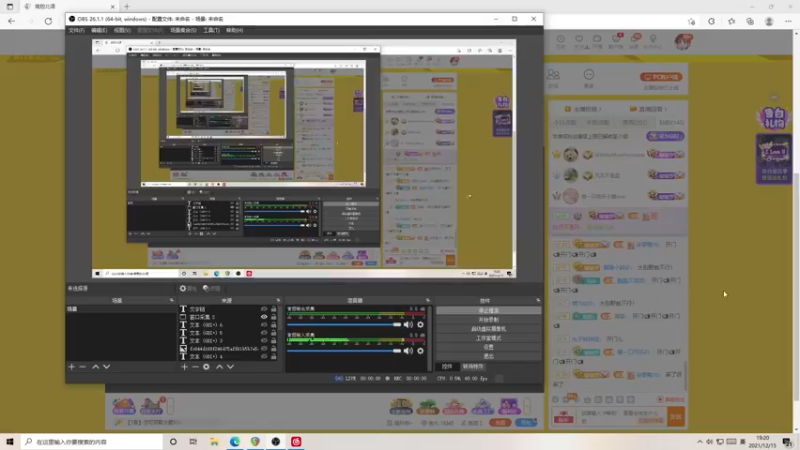Click the Start Recording button
The width and height of the screenshot is (800, 450).
click(x=488, y=319)
